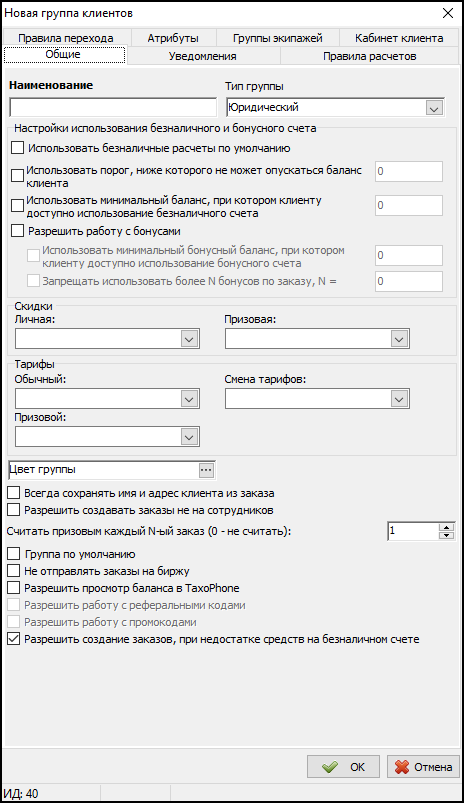
Task: Toggle Группа по умолчанию checkbox
Action: [14, 554]
